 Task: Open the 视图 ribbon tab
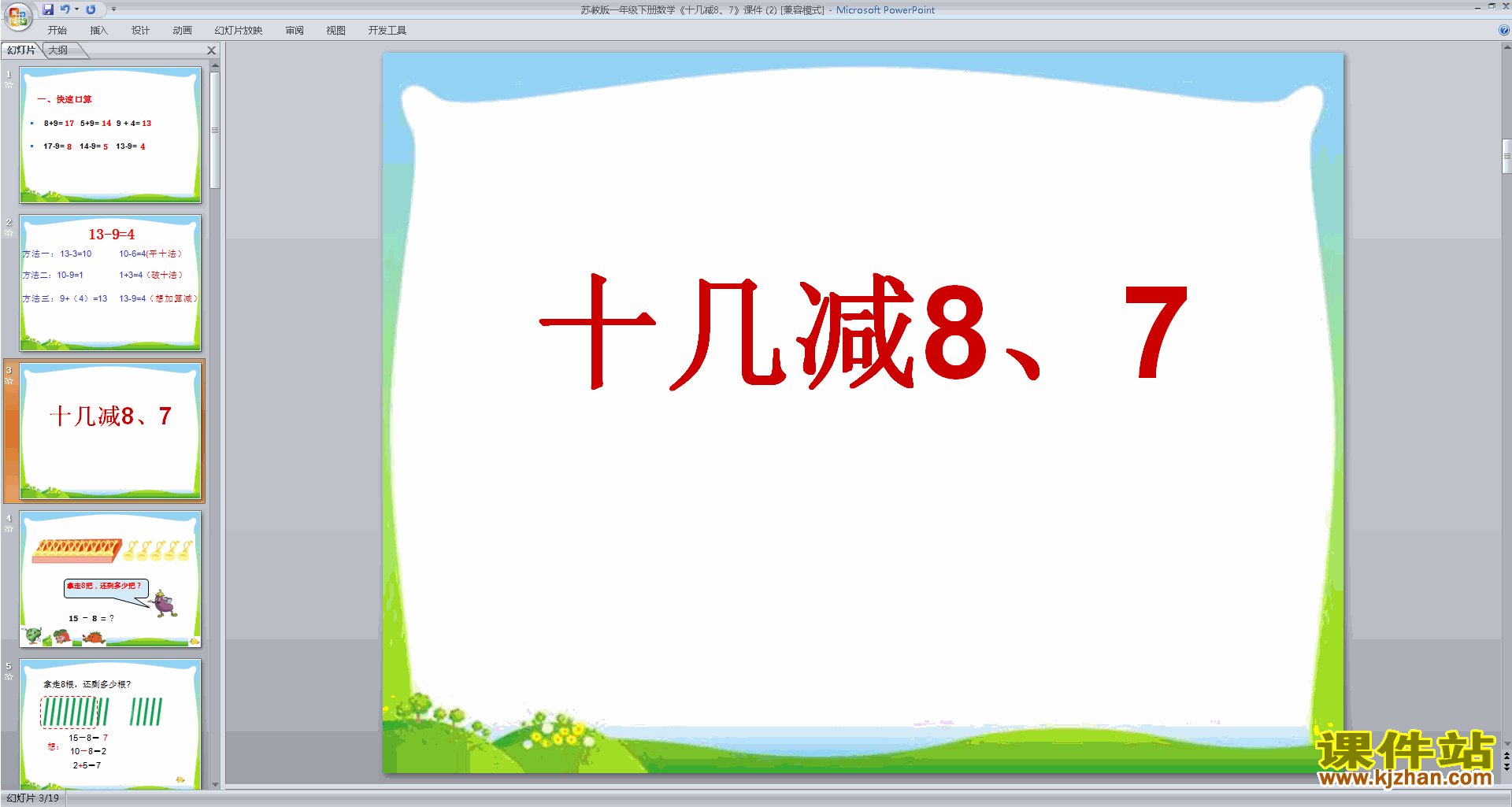pyautogui.click(x=335, y=31)
